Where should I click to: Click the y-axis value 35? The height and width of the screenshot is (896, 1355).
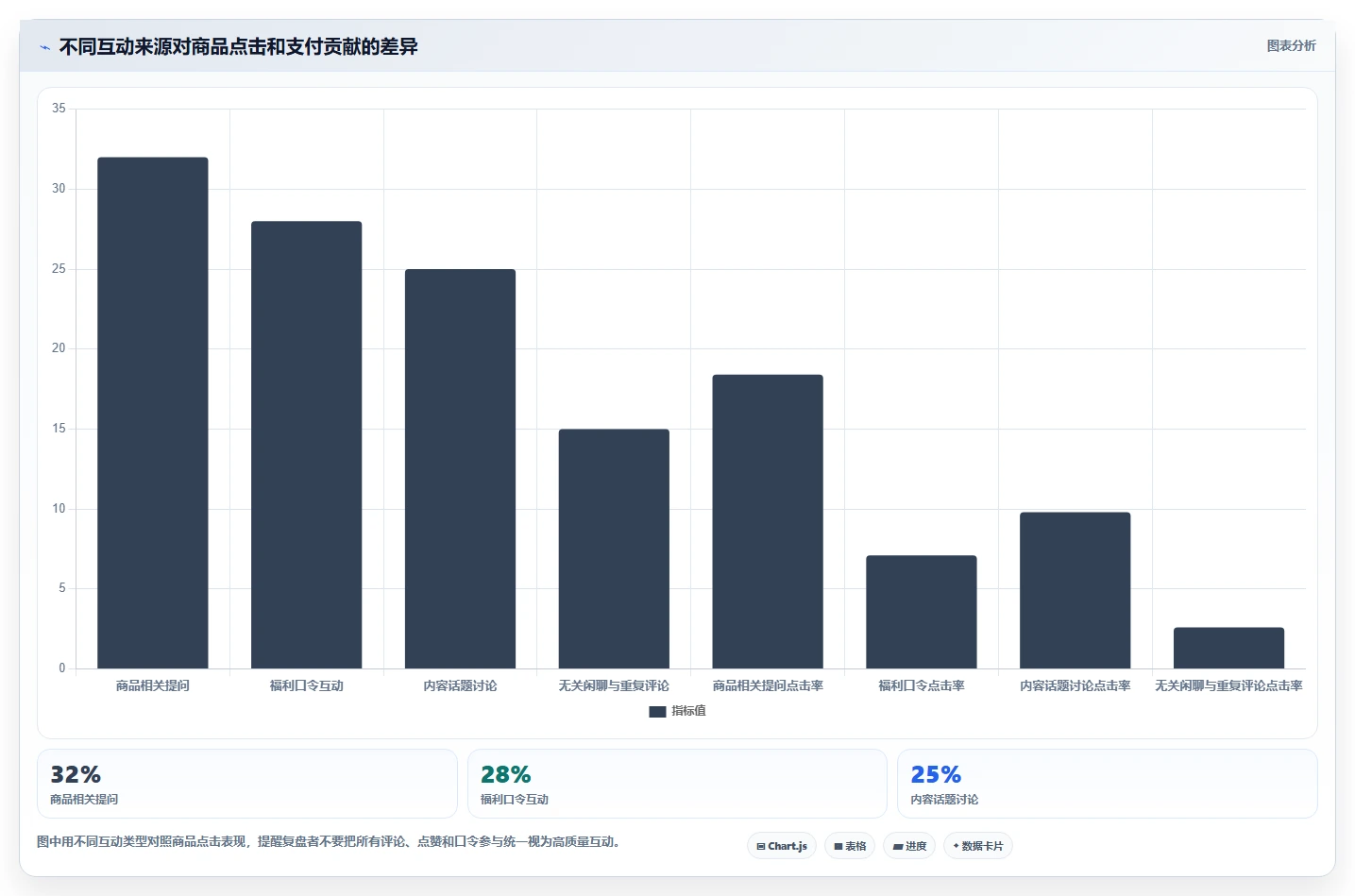[59, 109]
